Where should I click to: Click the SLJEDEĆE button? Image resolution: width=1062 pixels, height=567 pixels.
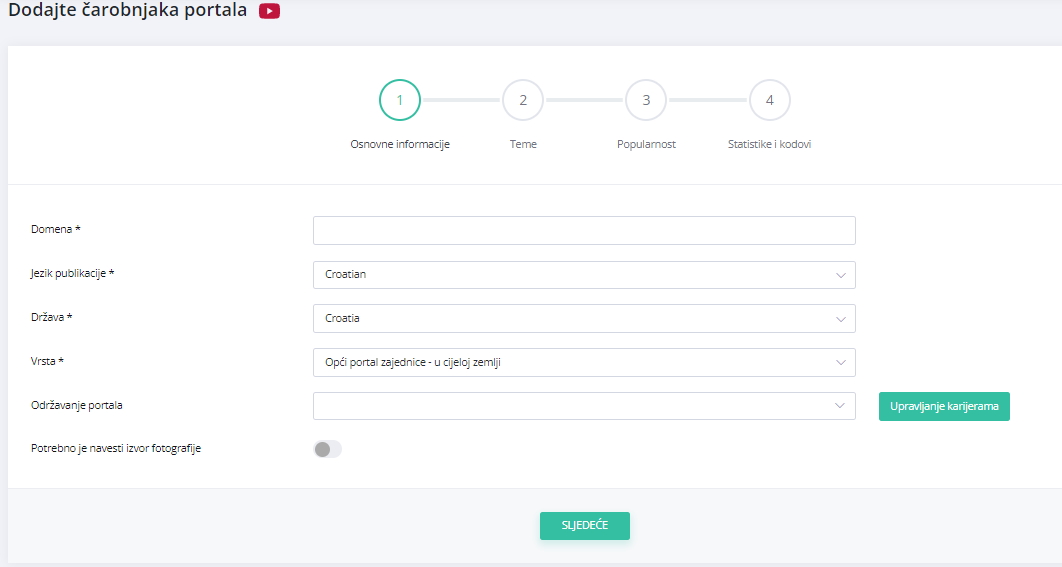[x=584, y=526]
